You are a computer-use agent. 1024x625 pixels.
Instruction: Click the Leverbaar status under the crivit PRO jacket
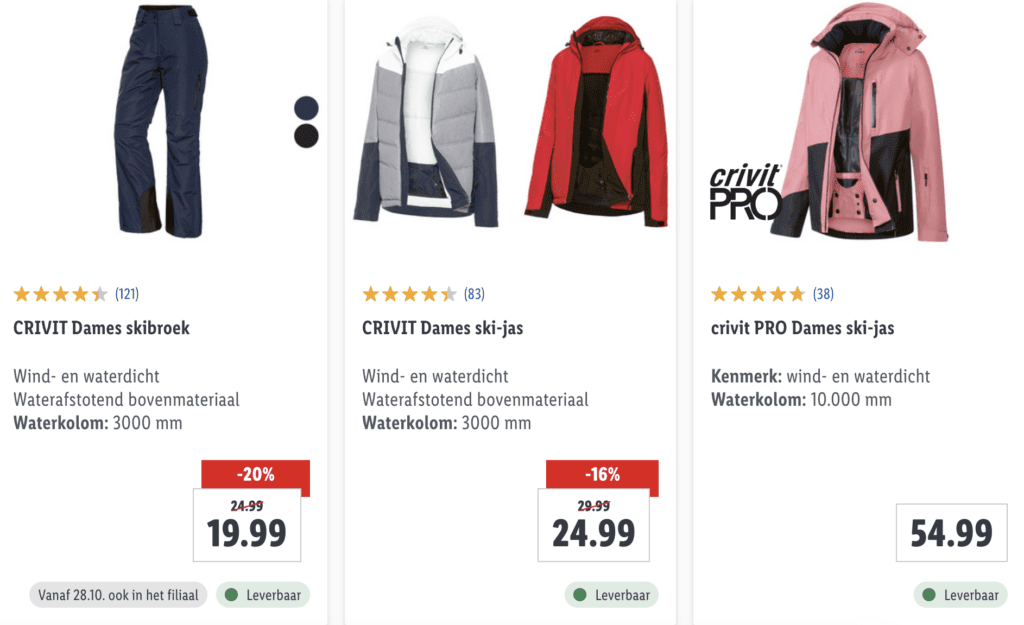click(961, 595)
